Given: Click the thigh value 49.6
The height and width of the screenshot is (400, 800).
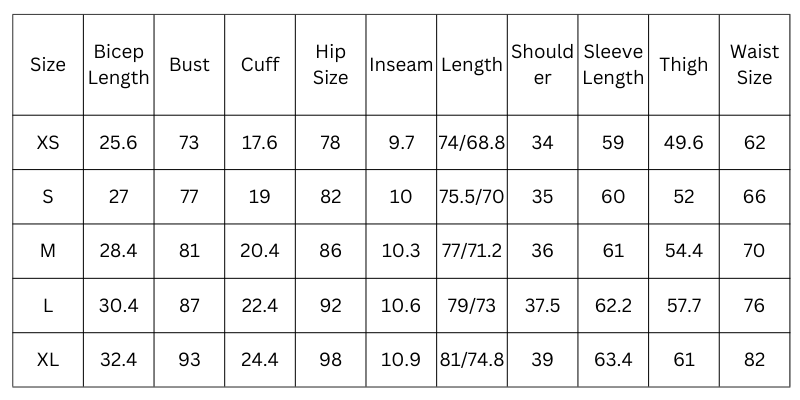Looking at the screenshot, I should click(x=684, y=143).
